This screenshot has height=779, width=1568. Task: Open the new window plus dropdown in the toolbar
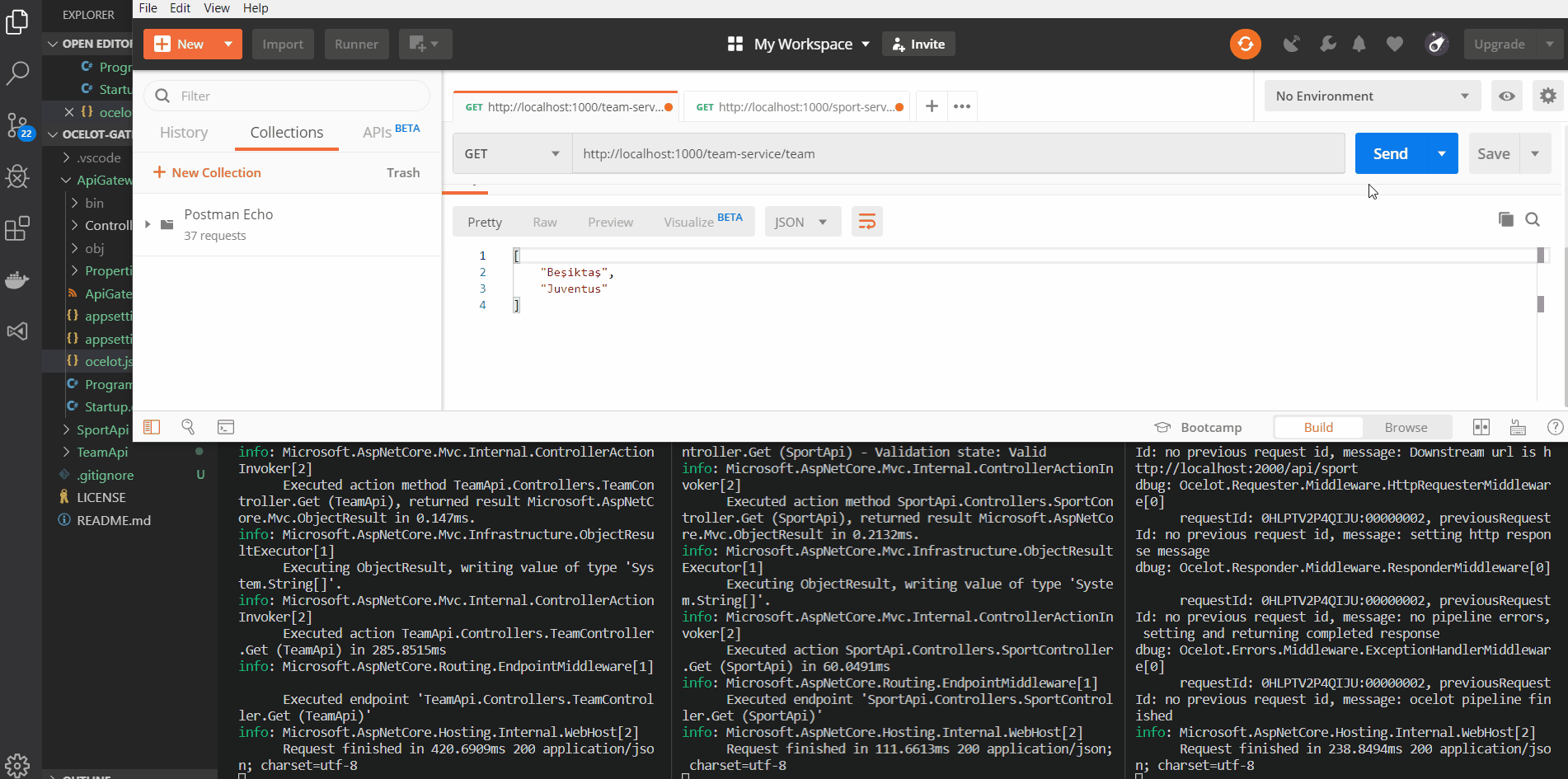425,44
